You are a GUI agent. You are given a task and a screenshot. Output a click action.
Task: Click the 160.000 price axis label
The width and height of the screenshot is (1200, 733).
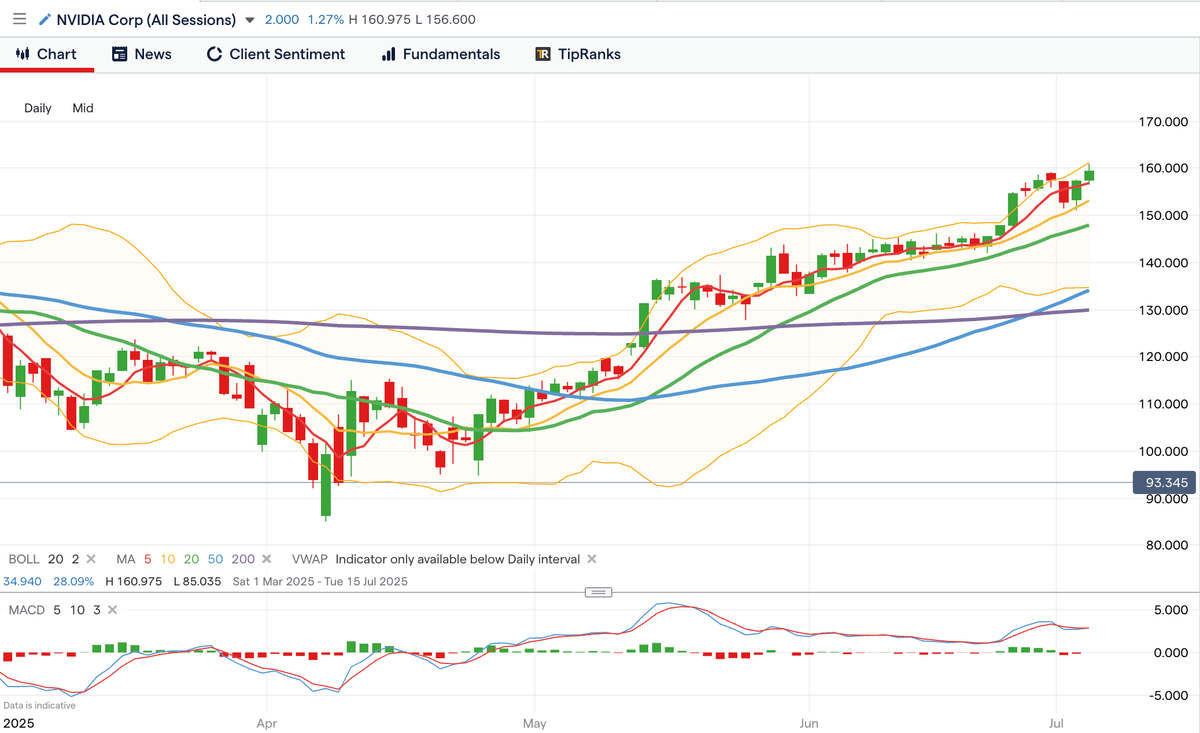1163,168
